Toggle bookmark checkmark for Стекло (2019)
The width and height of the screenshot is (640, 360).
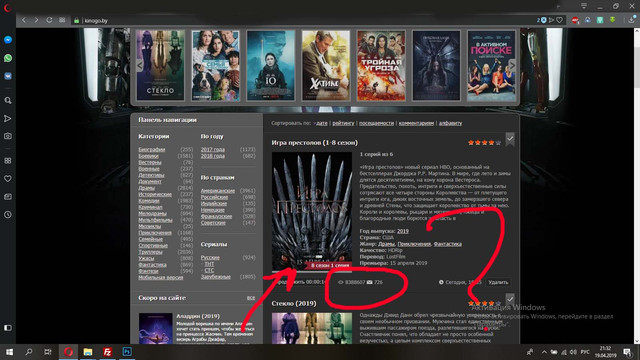(x=510, y=299)
